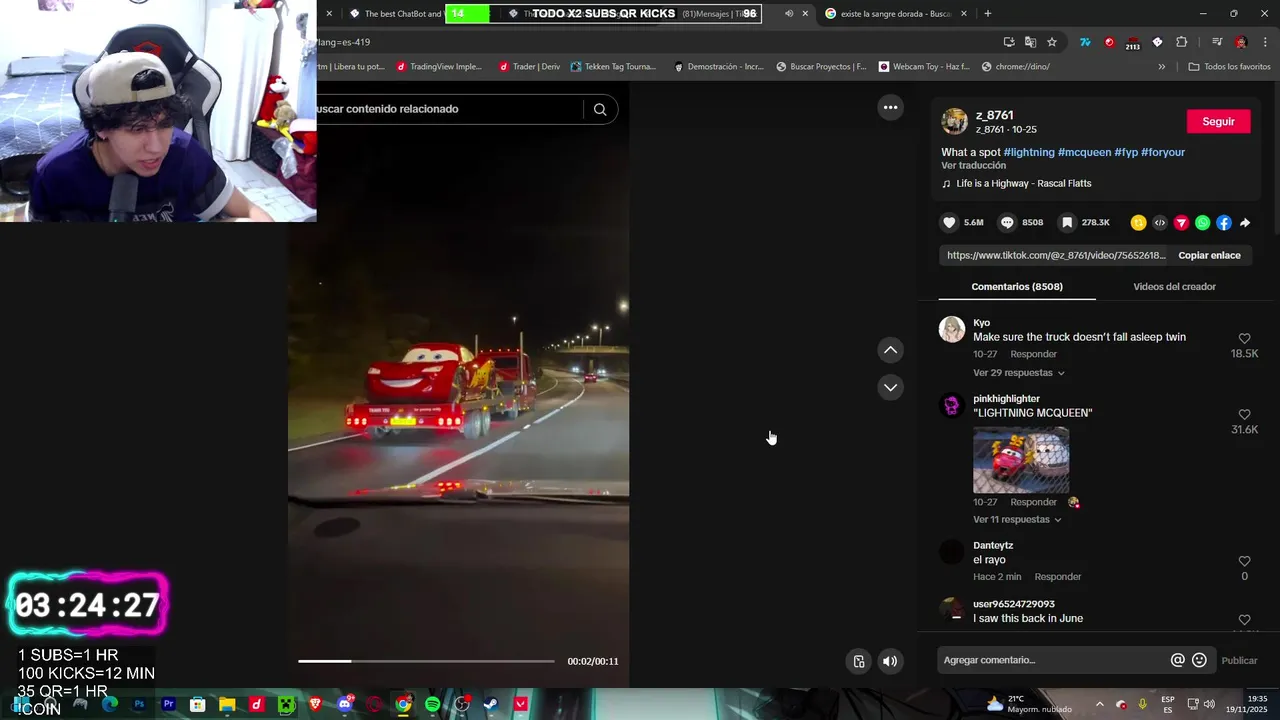Open the TradingView Imple... bookmark

439,67
